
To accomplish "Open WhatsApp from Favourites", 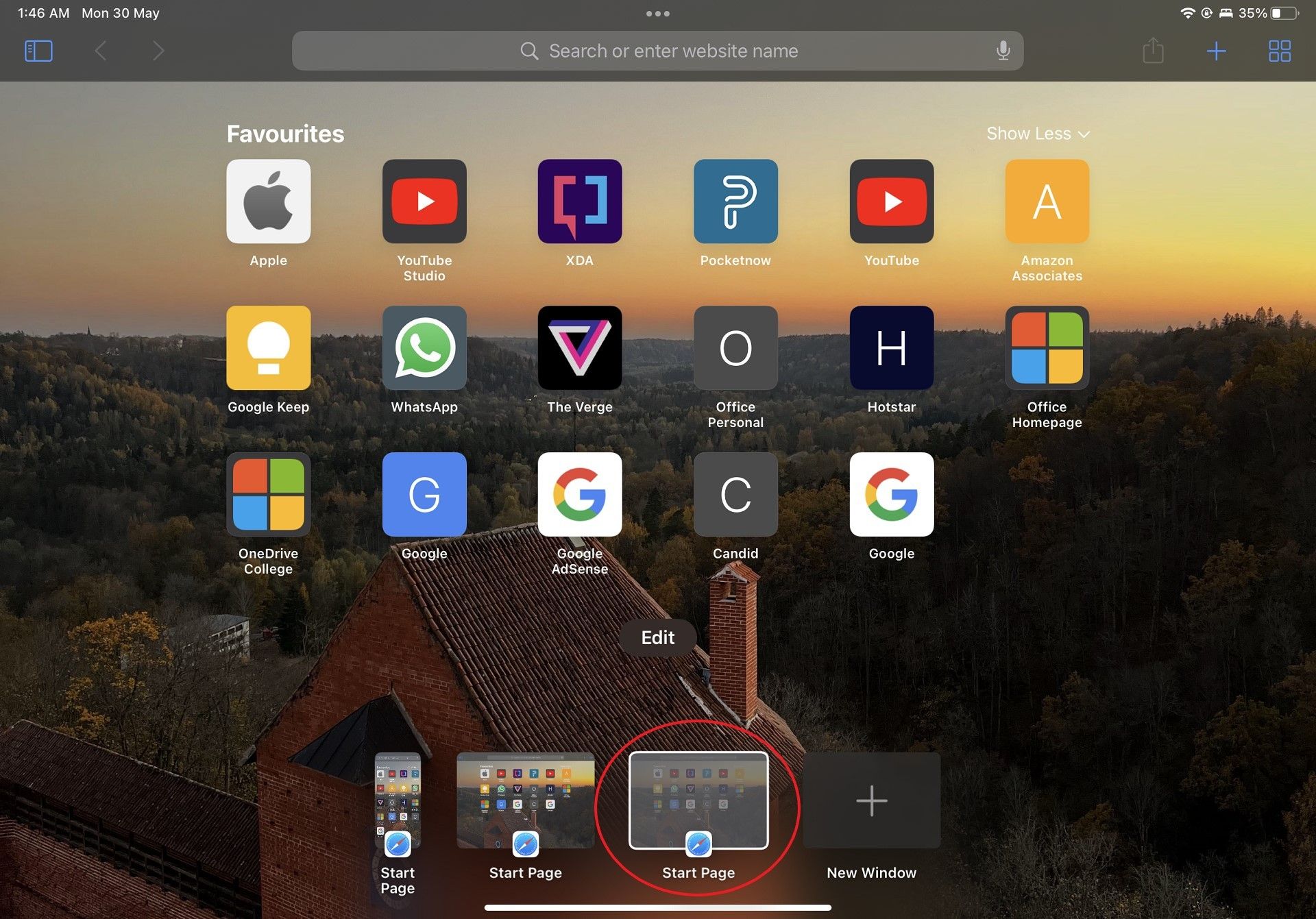I will pyautogui.click(x=424, y=347).
